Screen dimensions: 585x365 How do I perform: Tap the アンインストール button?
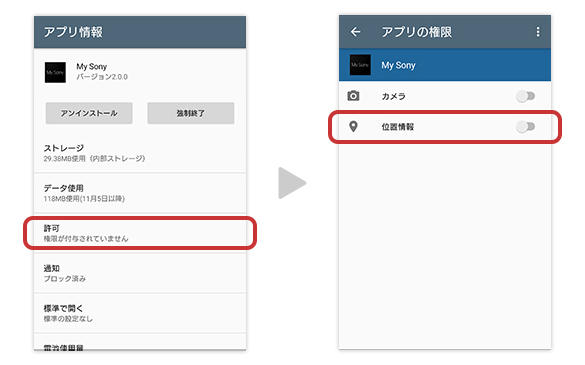[89, 113]
